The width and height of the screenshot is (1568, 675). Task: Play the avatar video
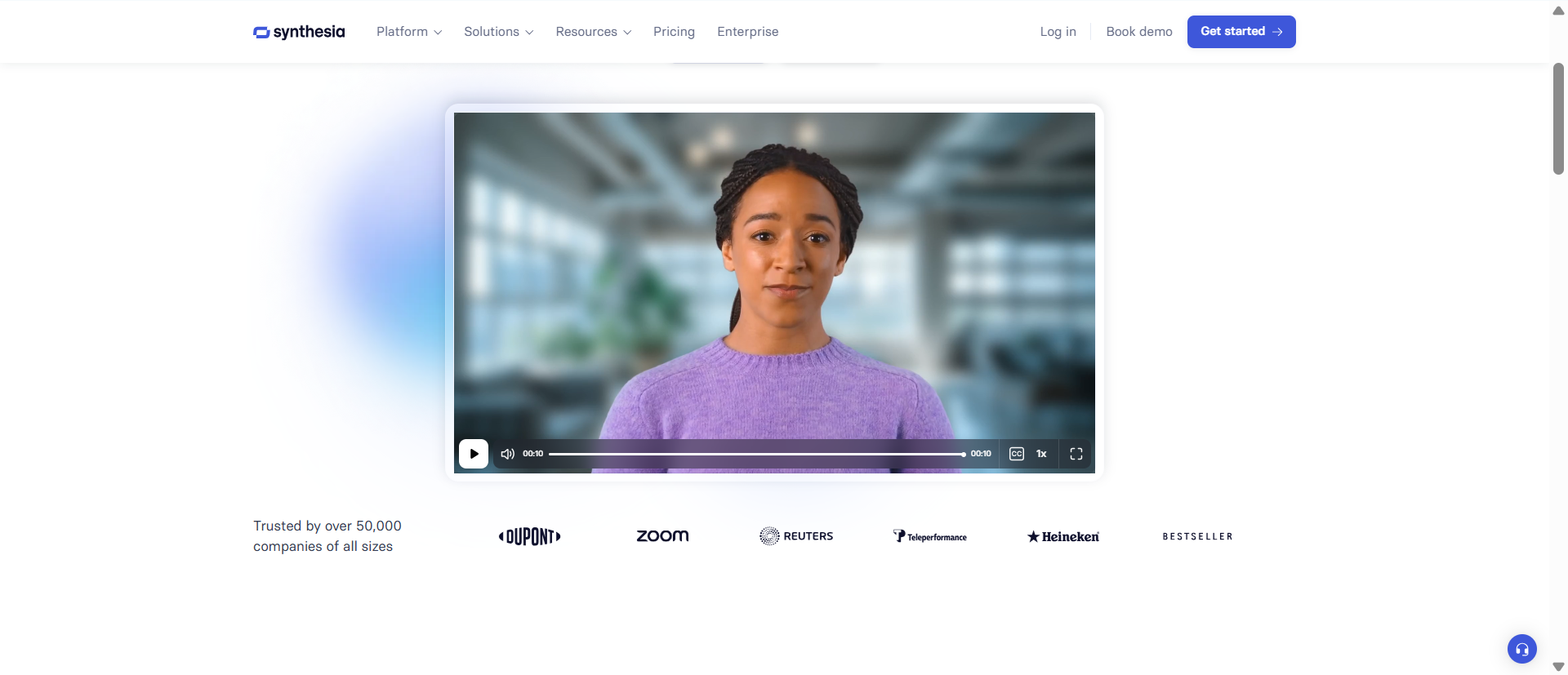click(474, 454)
